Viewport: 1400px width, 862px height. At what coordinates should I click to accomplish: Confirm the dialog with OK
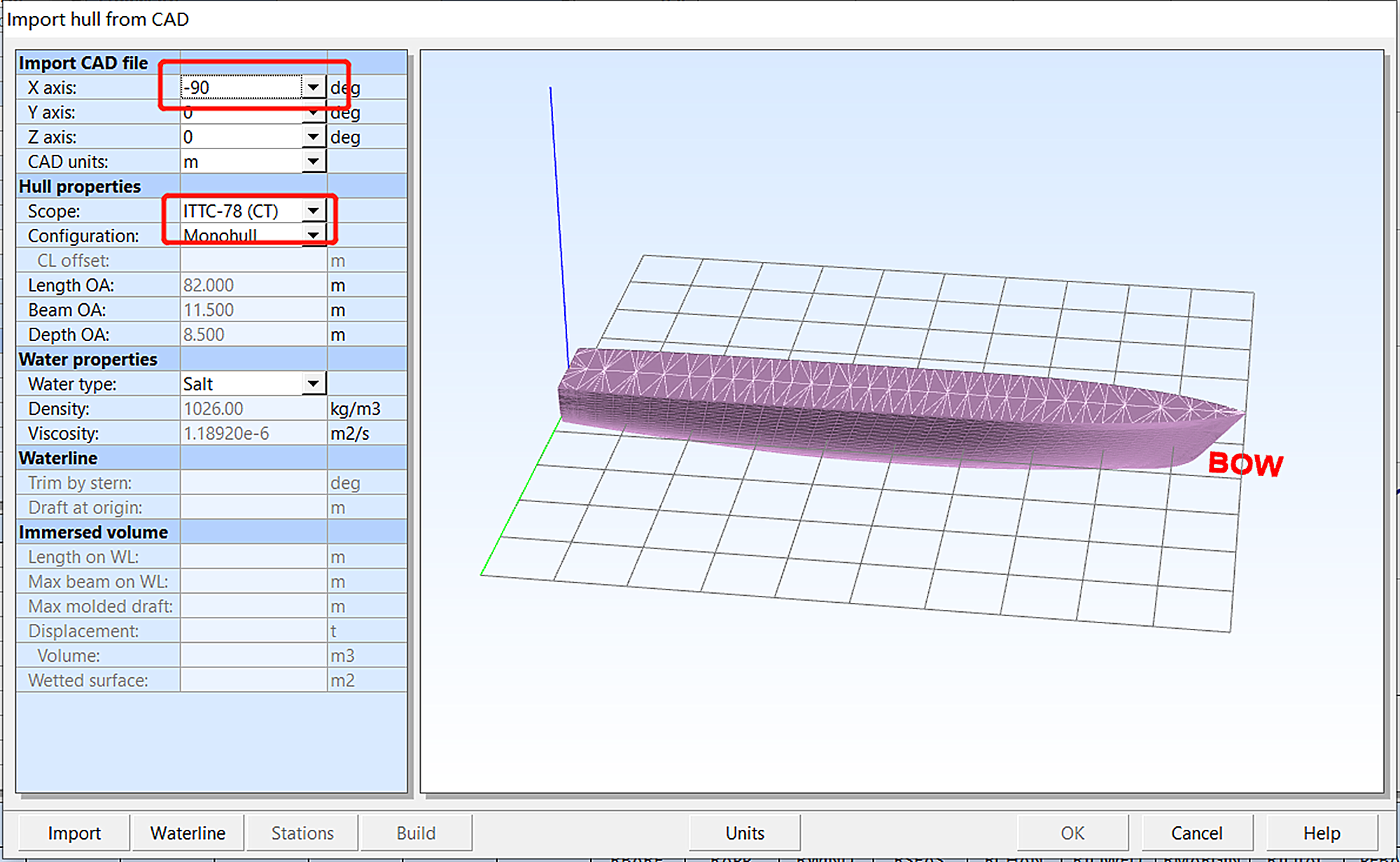coord(1071,833)
